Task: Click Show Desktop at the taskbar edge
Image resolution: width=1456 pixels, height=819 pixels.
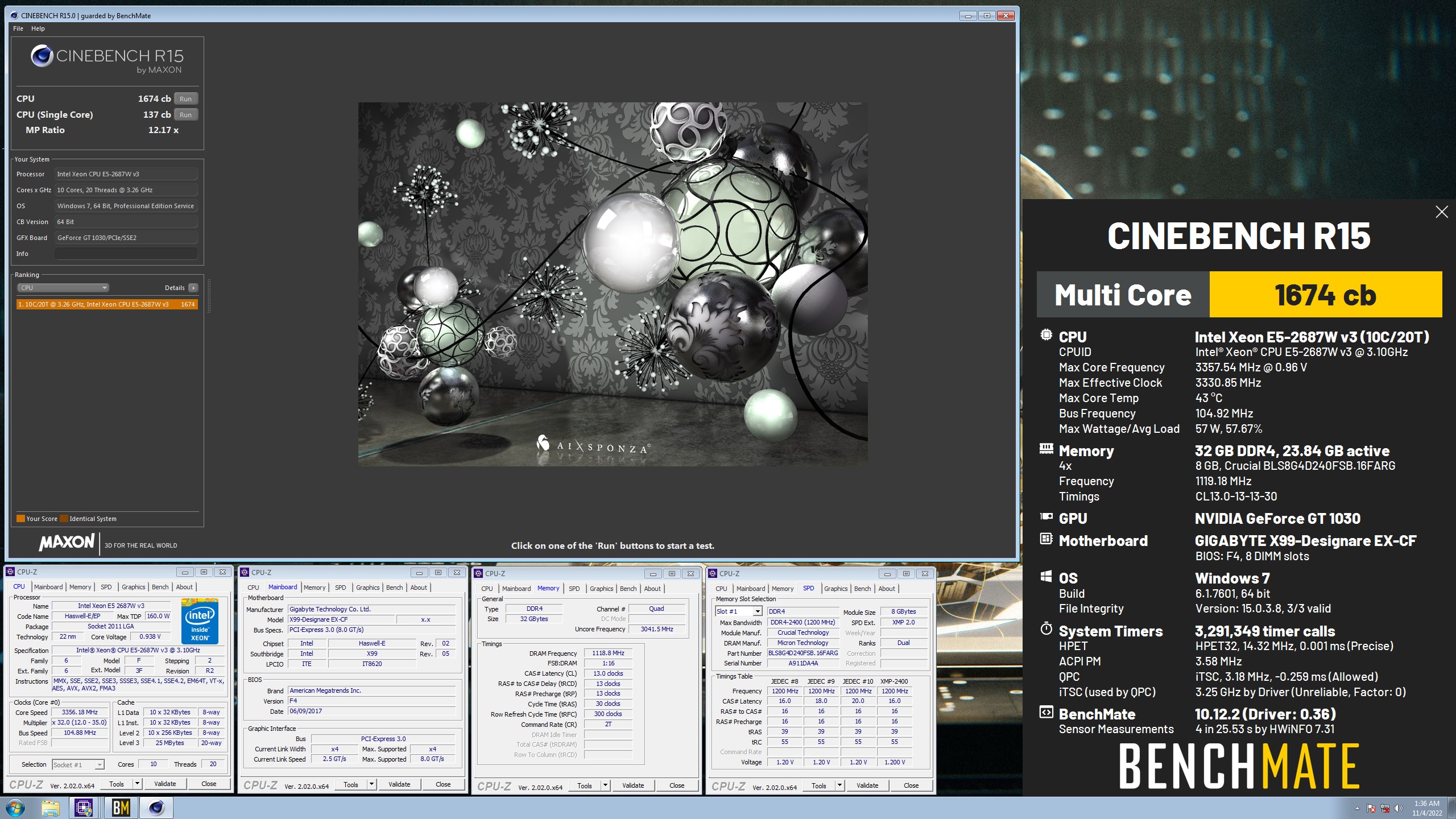Action: [x=1451, y=808]
